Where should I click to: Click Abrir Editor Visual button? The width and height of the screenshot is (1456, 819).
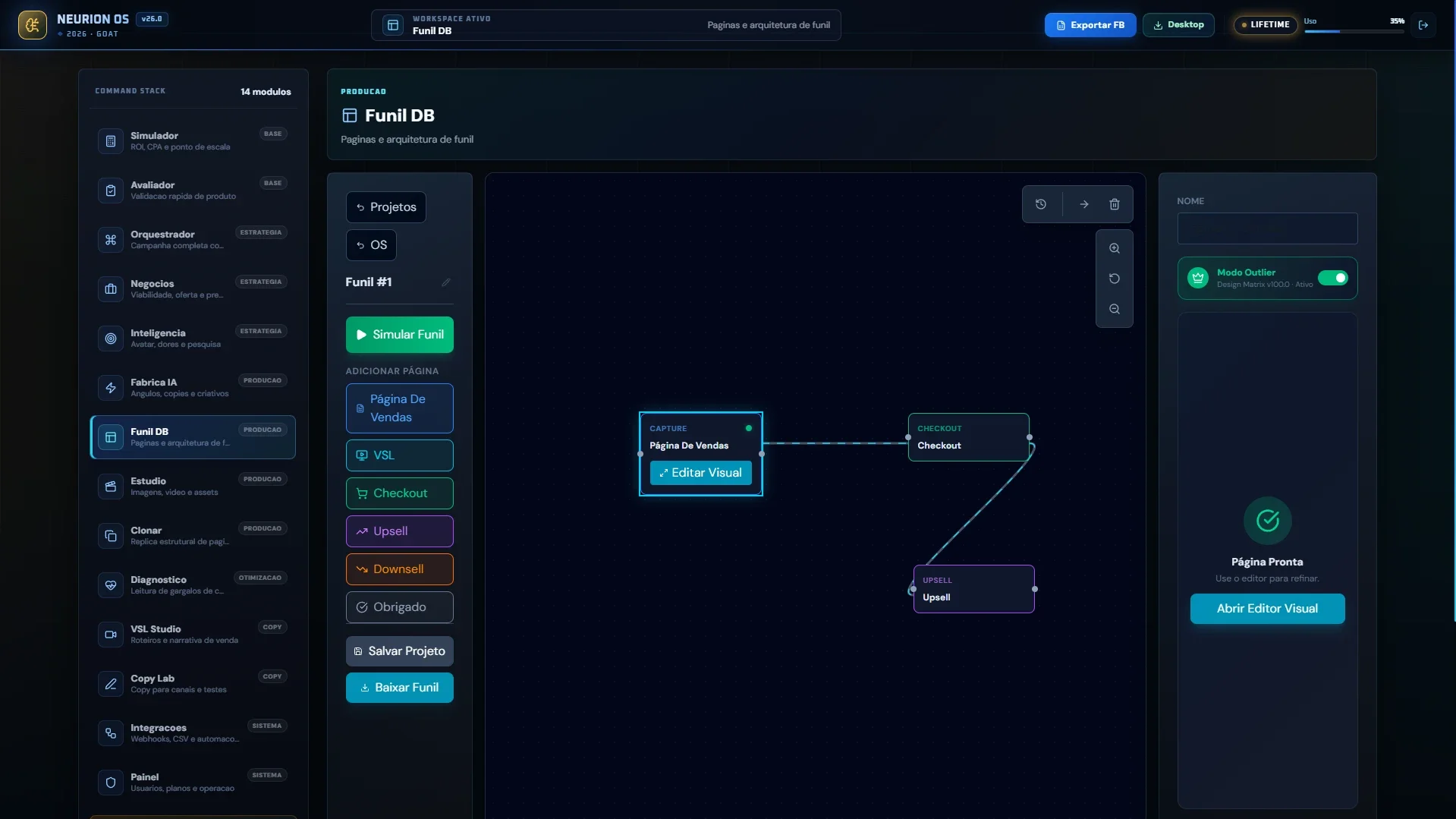click(x=1267, y=609)
